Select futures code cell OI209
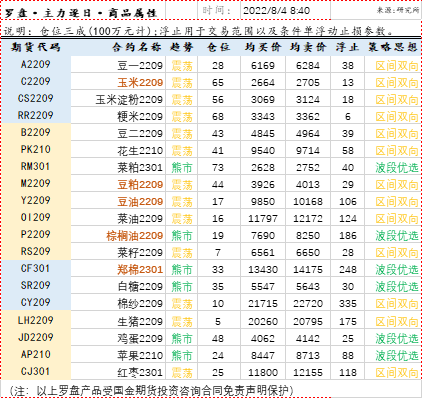Image resolution: width=422 pixels, height=398 pixels. tap(35, 217)
